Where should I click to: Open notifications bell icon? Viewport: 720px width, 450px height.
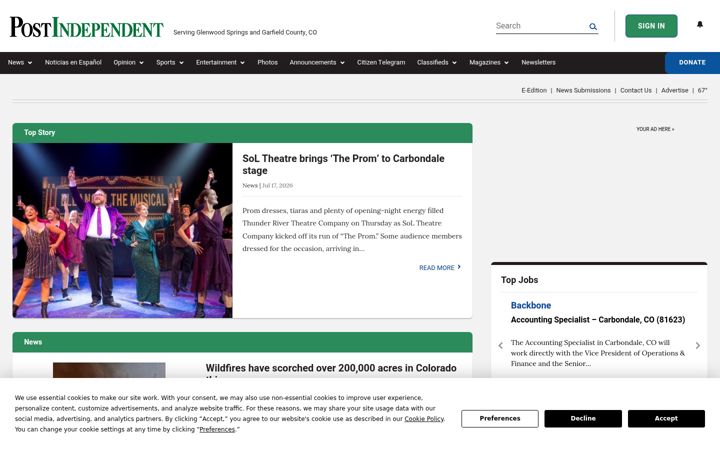coord(700,24)
